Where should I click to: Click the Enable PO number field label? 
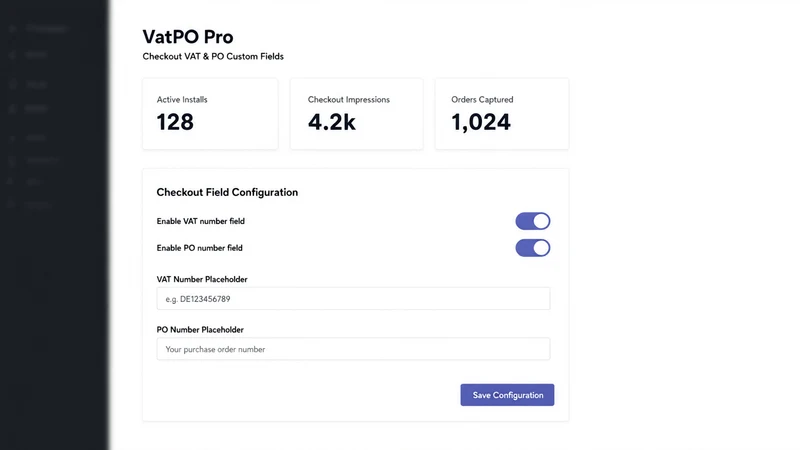pos(199,248)
